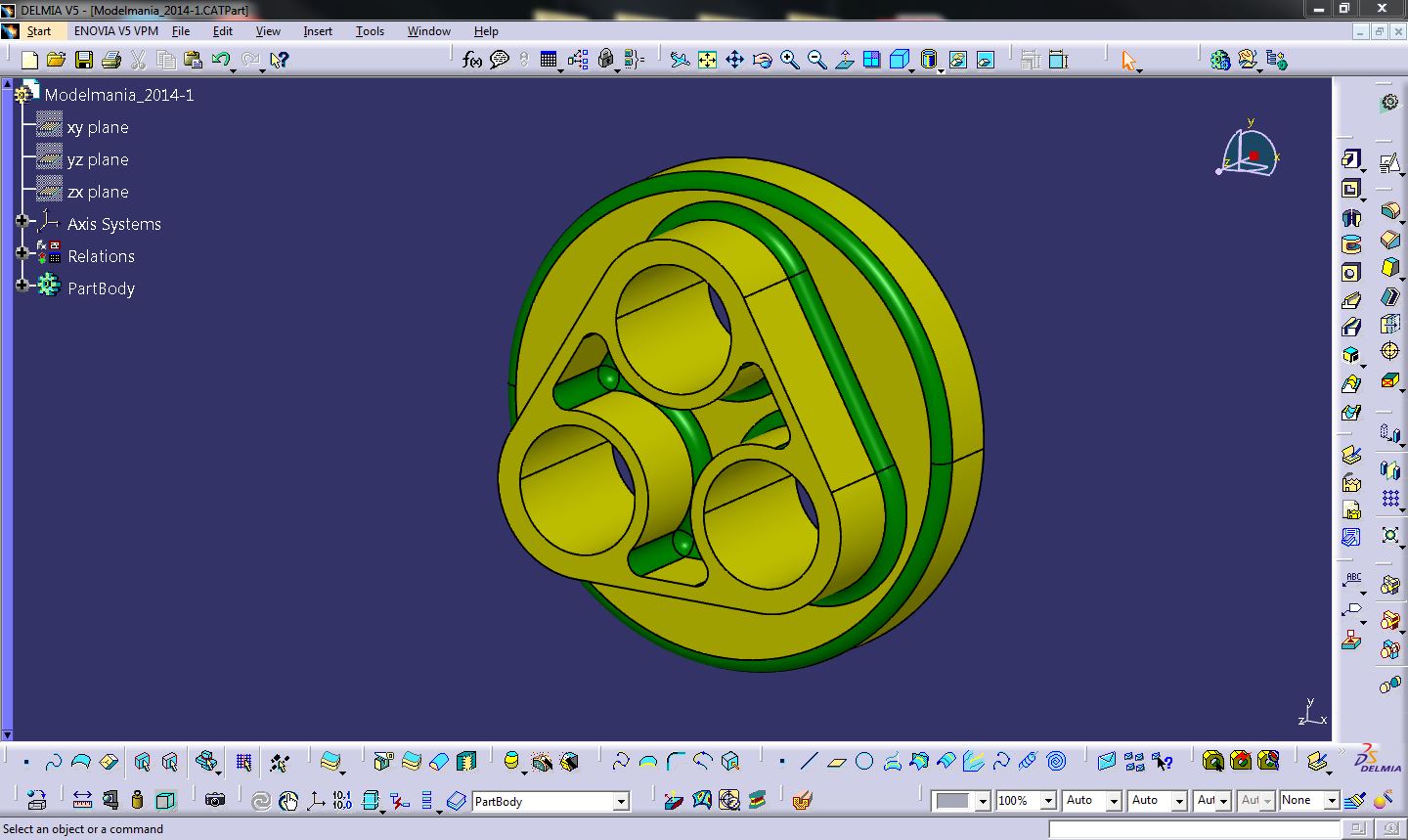Click the Select arrow tool in top toolbar
This screenshot has height=840, width=1408.
(x=1129, y=60)
